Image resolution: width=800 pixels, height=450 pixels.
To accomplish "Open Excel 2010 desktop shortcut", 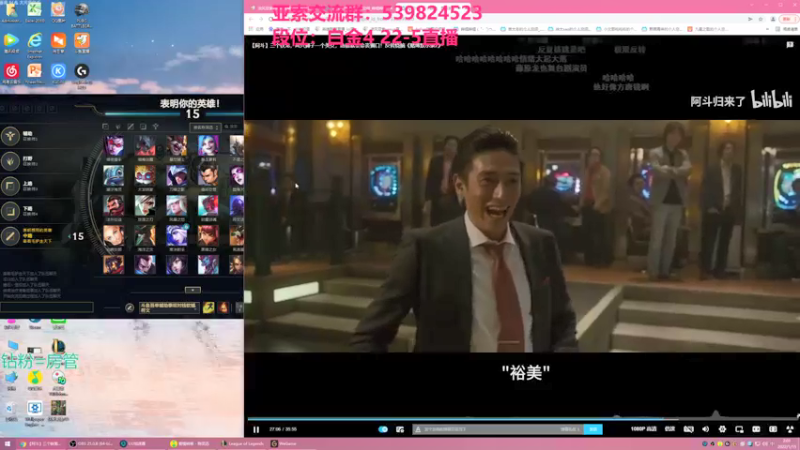I will 34,12.
